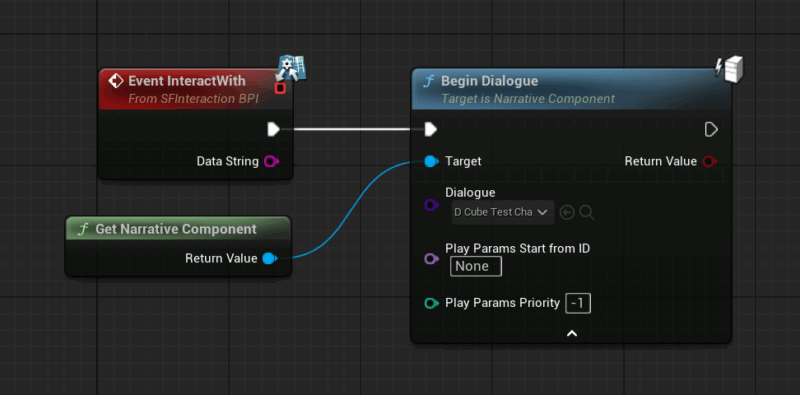Image resolution: width=800 pixels, height=395 pixels.
Task: Open the D Cube Test Cha dialogue dropdown
Action: 503,212
